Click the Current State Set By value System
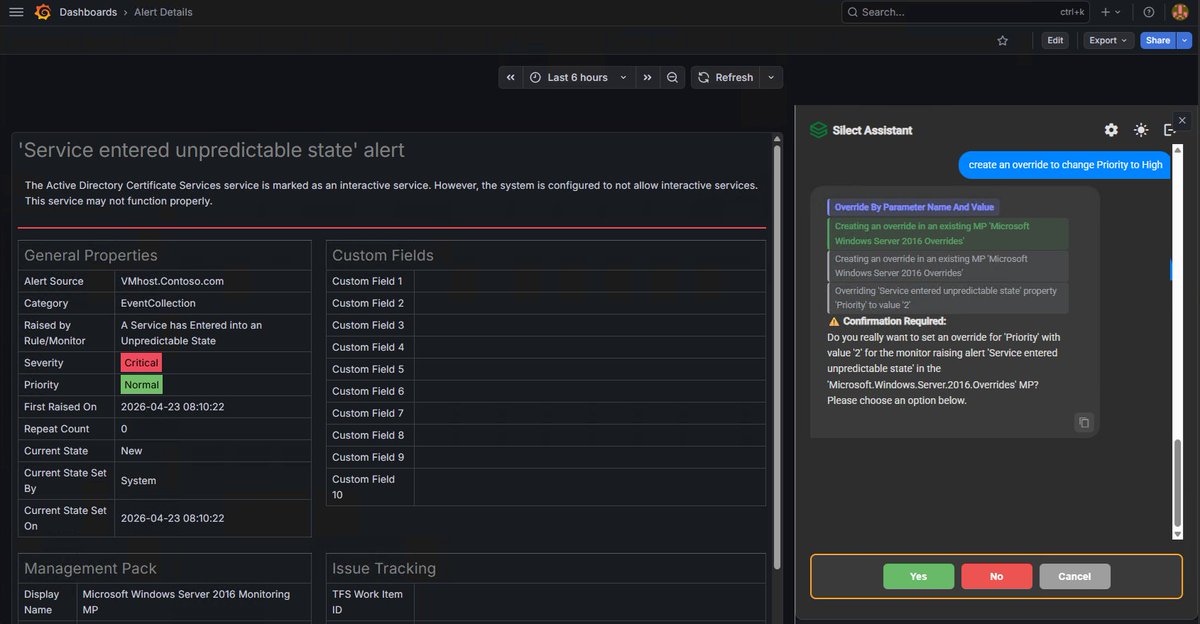Viewport: 1200px width, 624px height. pos(138,481)
